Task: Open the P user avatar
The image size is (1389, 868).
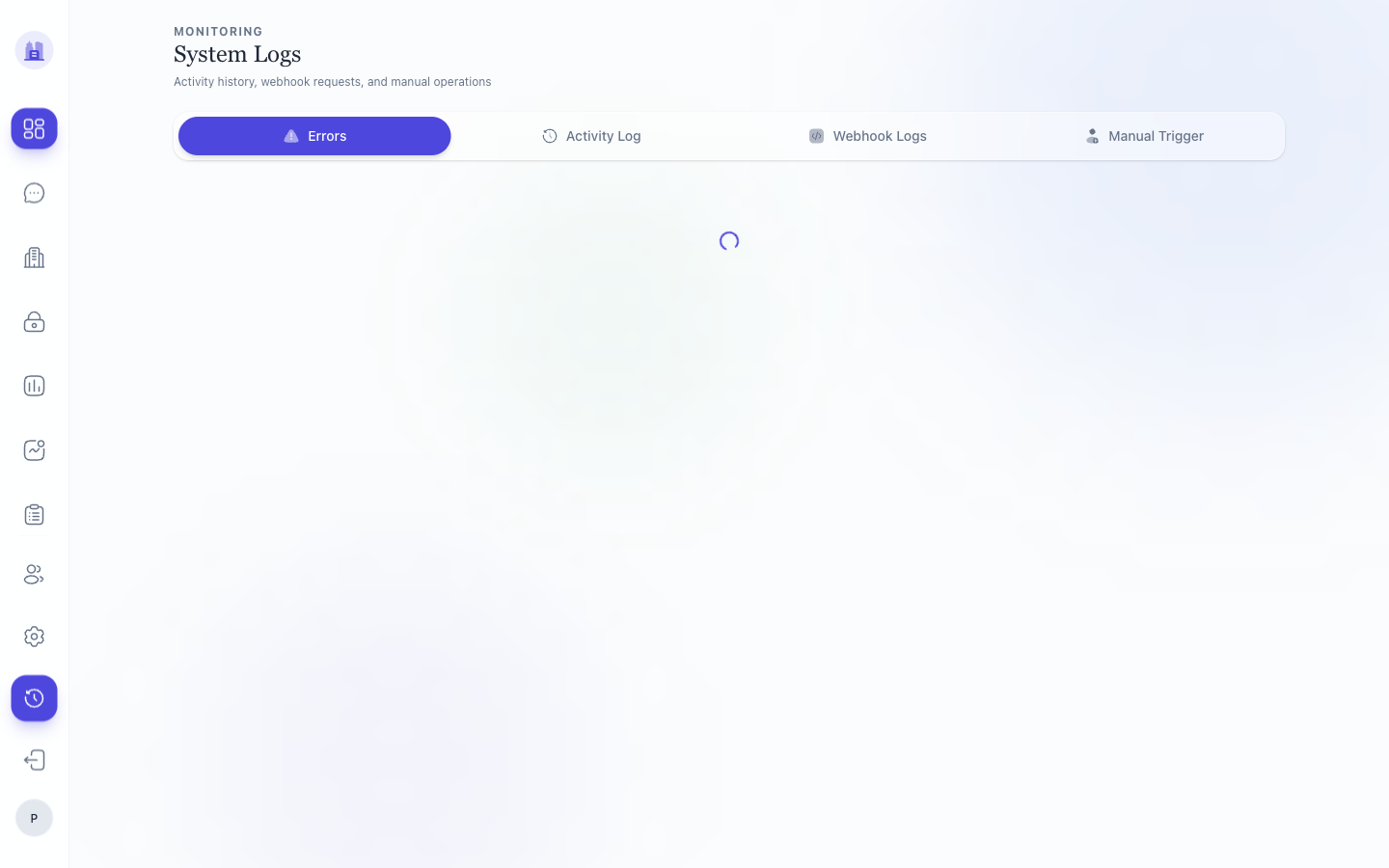Action: [x=34, y=818]
